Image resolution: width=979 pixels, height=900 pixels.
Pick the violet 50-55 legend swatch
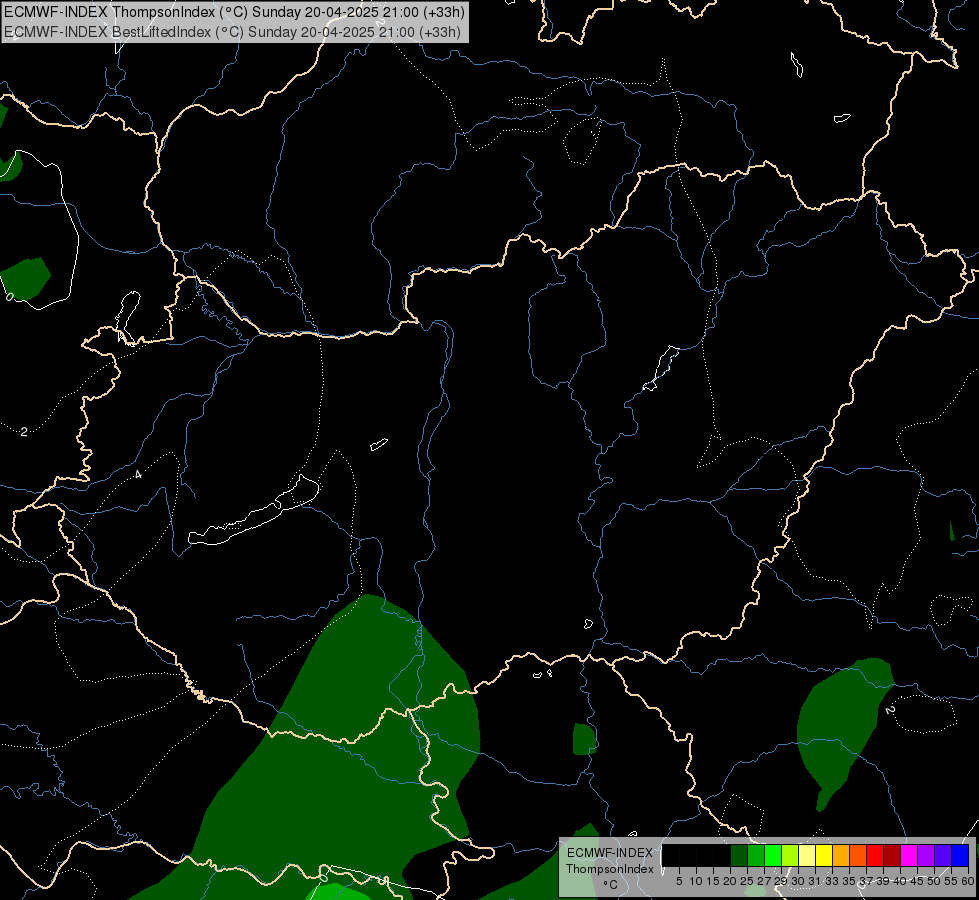click(943, 855)
